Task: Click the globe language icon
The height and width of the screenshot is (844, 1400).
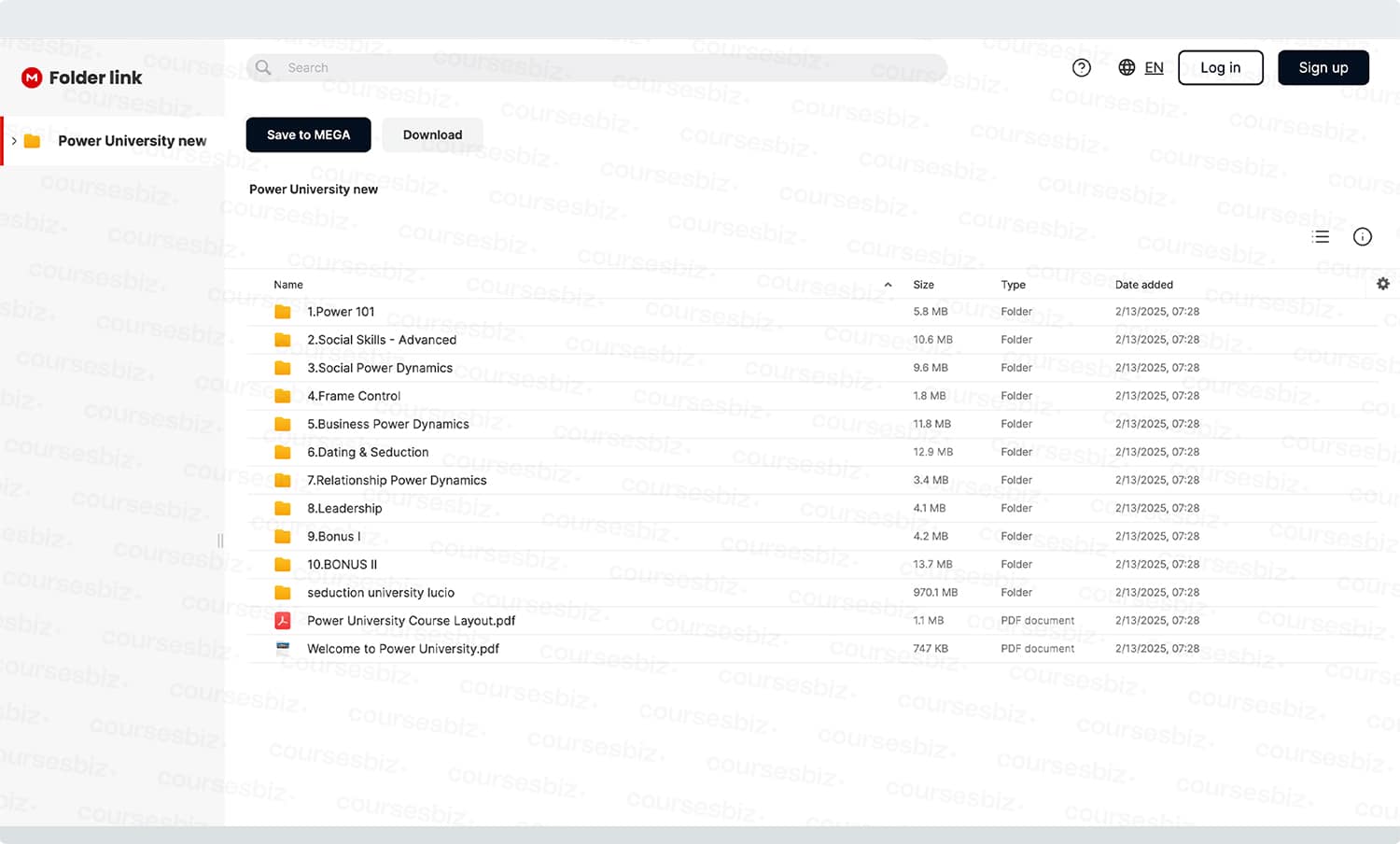Action: pos(1127,67)
